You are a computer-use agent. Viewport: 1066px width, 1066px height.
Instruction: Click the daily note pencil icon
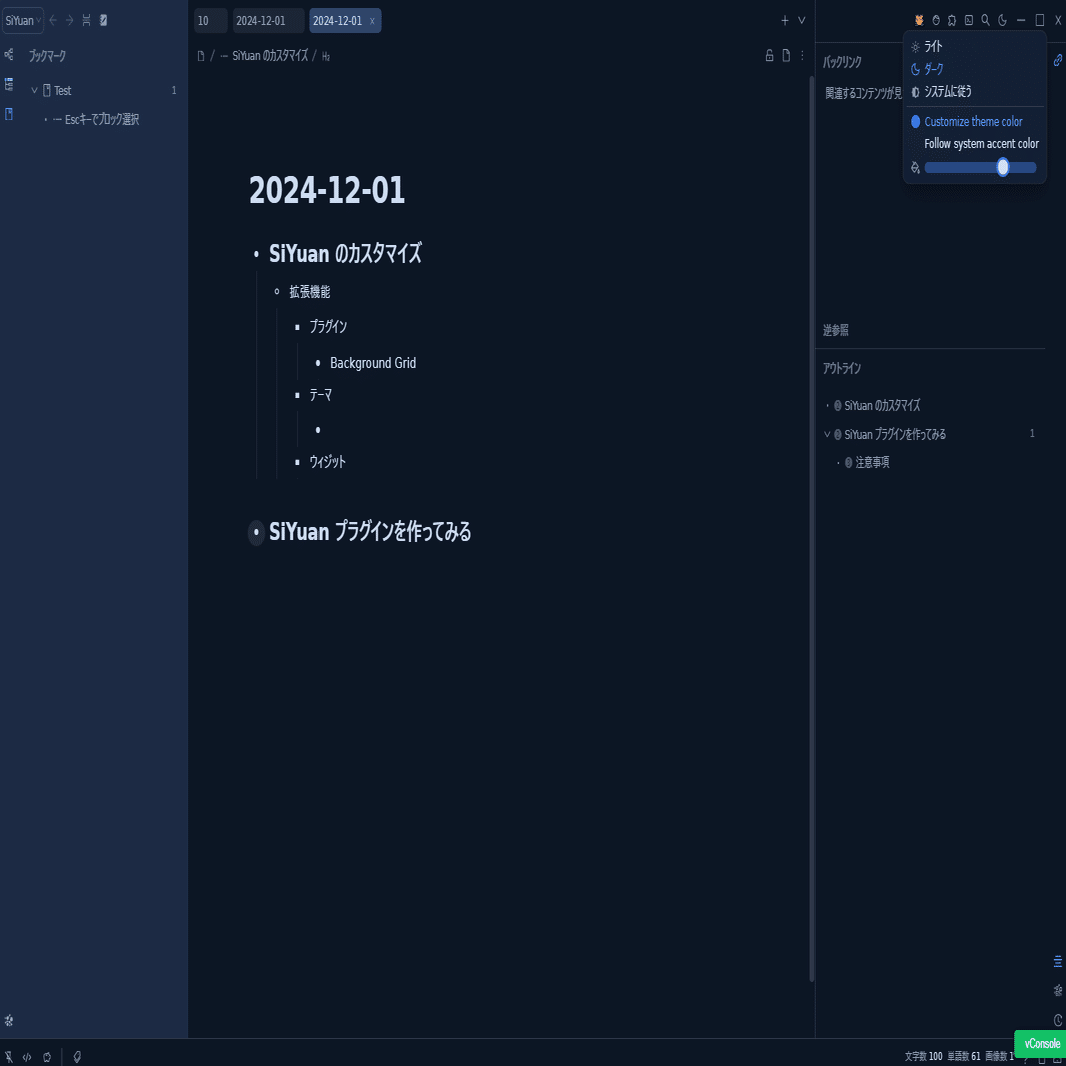point(103,20)
